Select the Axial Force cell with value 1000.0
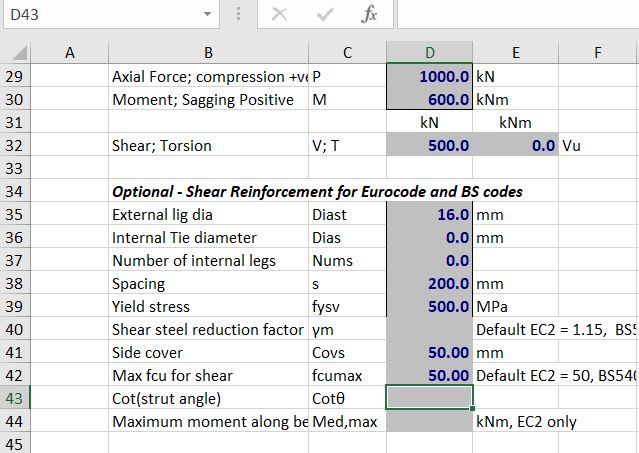 coord(429,76)
